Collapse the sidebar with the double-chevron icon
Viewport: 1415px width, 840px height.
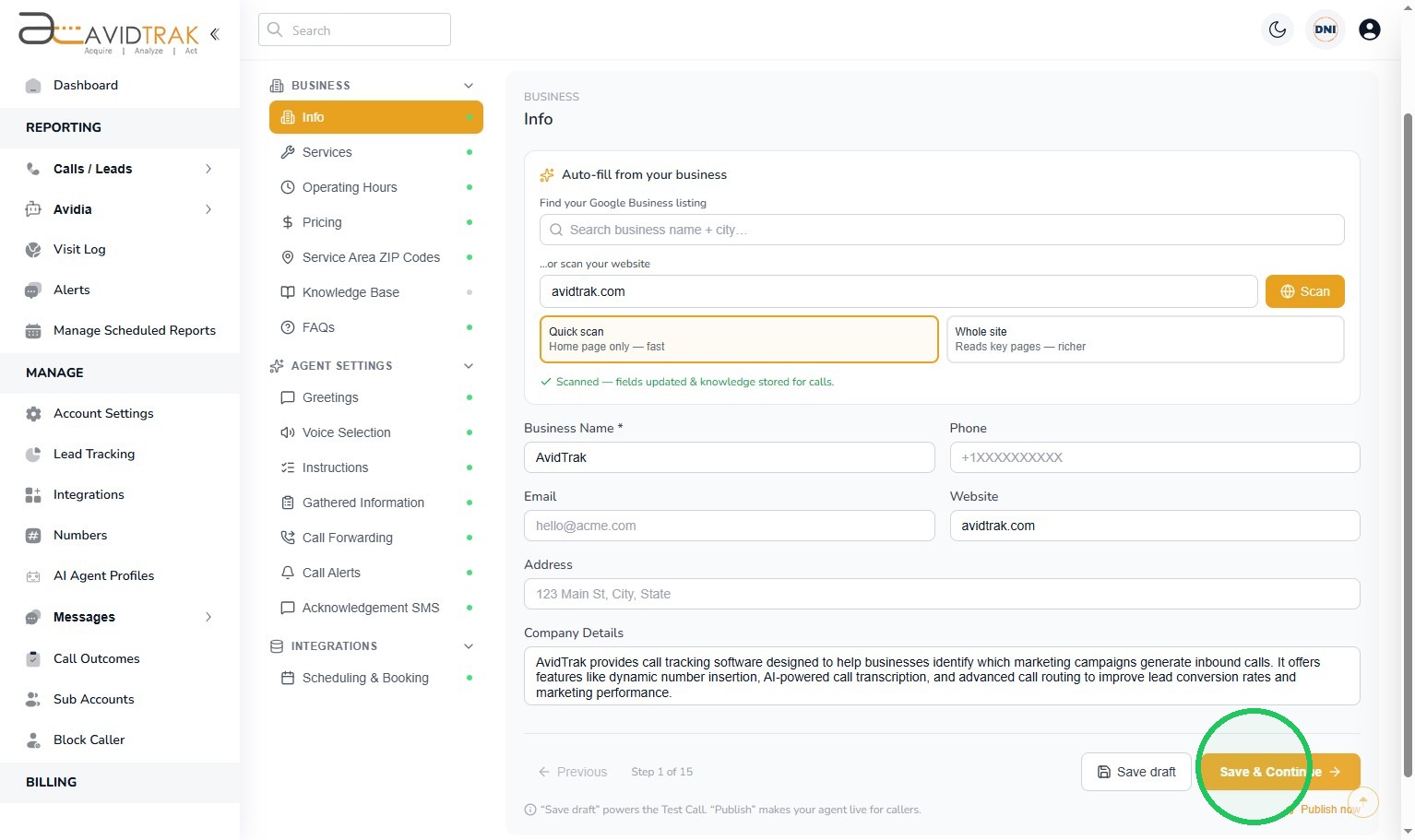[214, 34]
